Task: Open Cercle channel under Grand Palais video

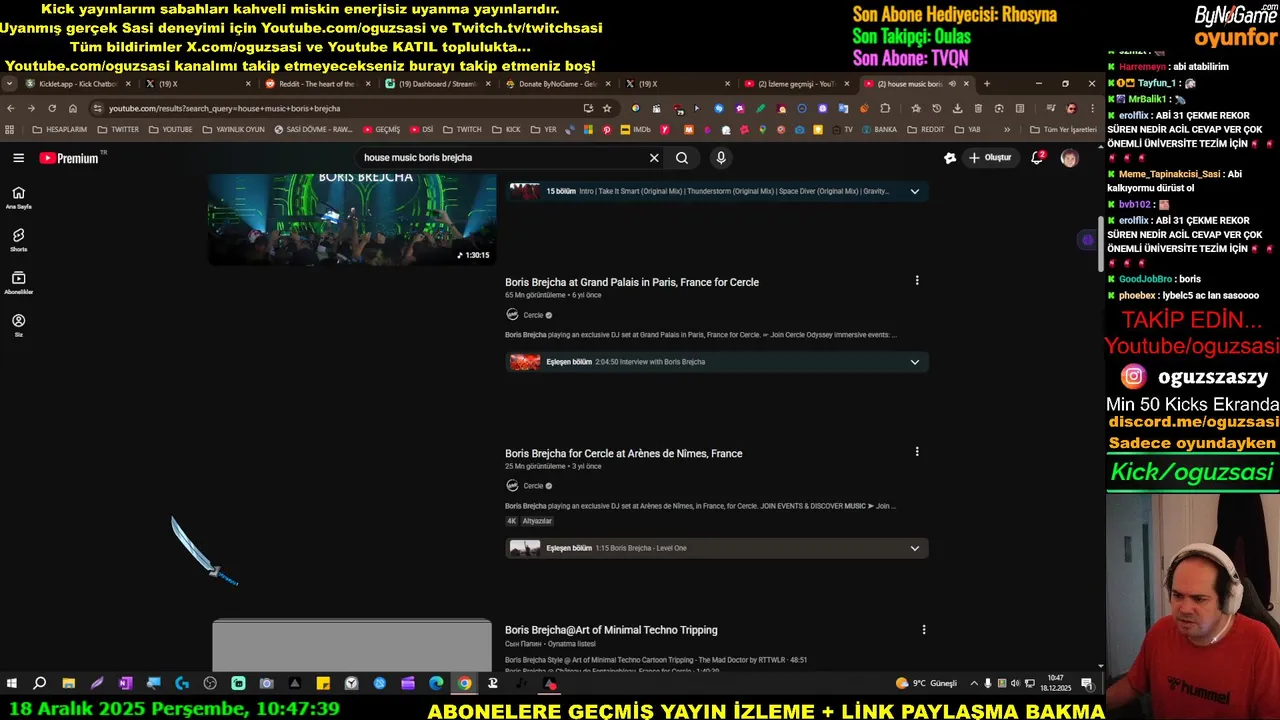Action: 533,315
